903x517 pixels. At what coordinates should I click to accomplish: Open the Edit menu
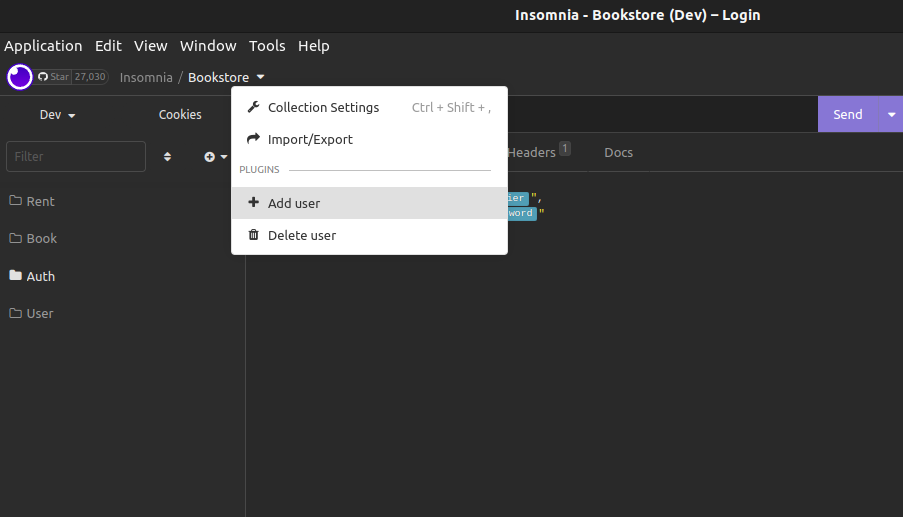[108, 46]
